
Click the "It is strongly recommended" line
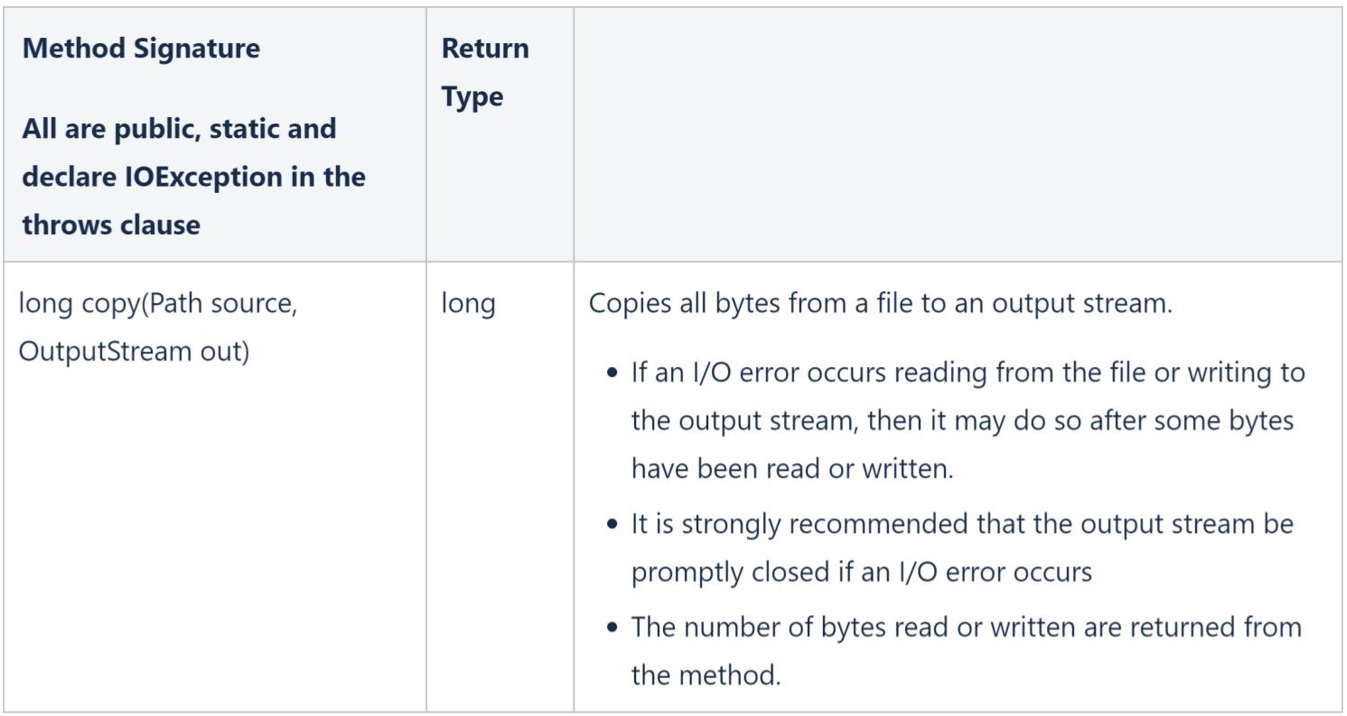point(961,524)
